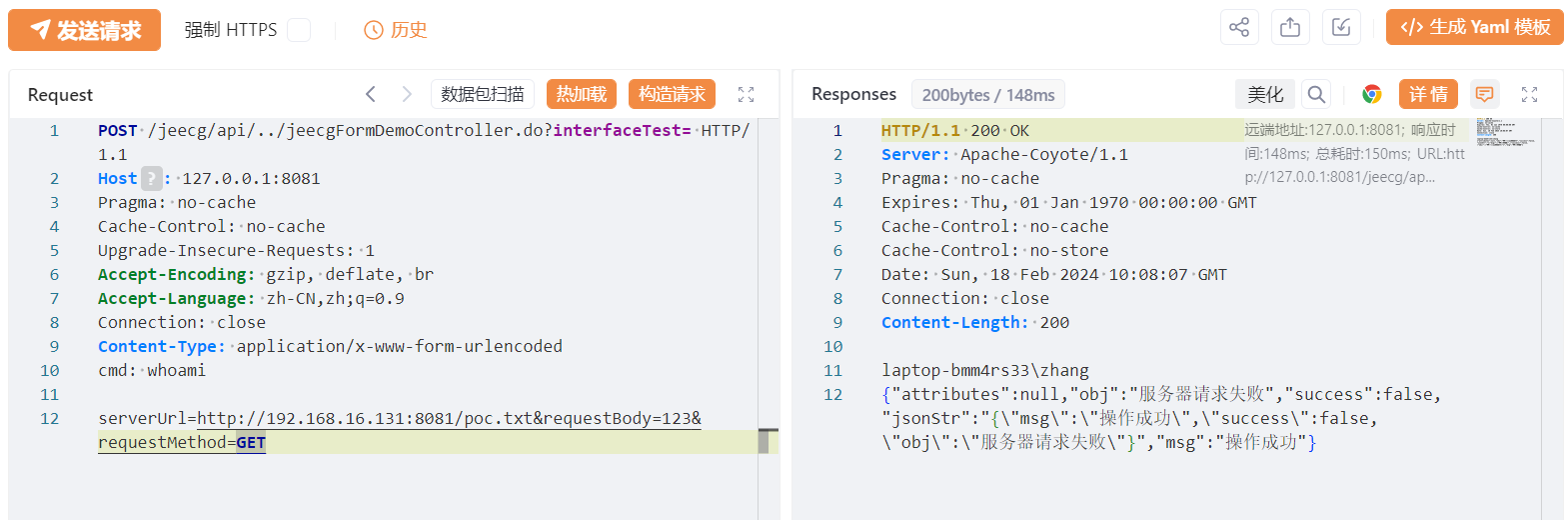Click the laptop-bmm4rs33\zhang output line
1568x520 pixels.
[985, 370]
